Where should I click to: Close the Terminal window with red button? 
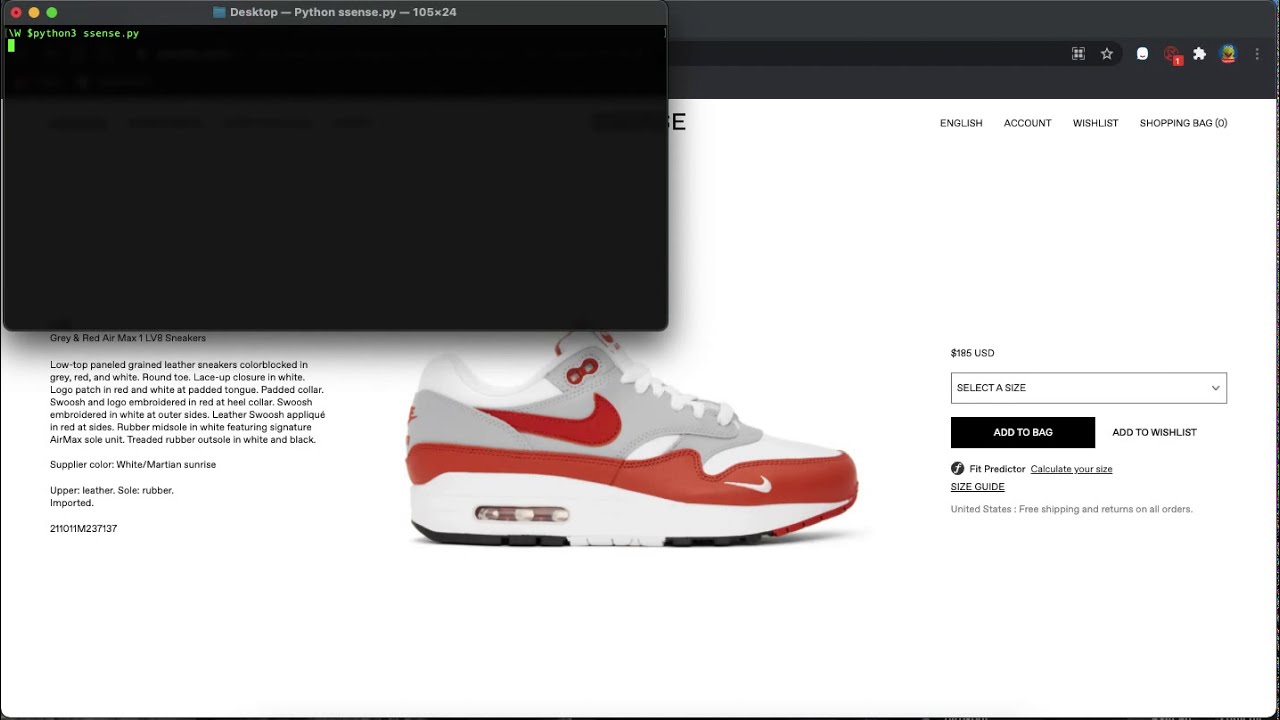(16, 12)
